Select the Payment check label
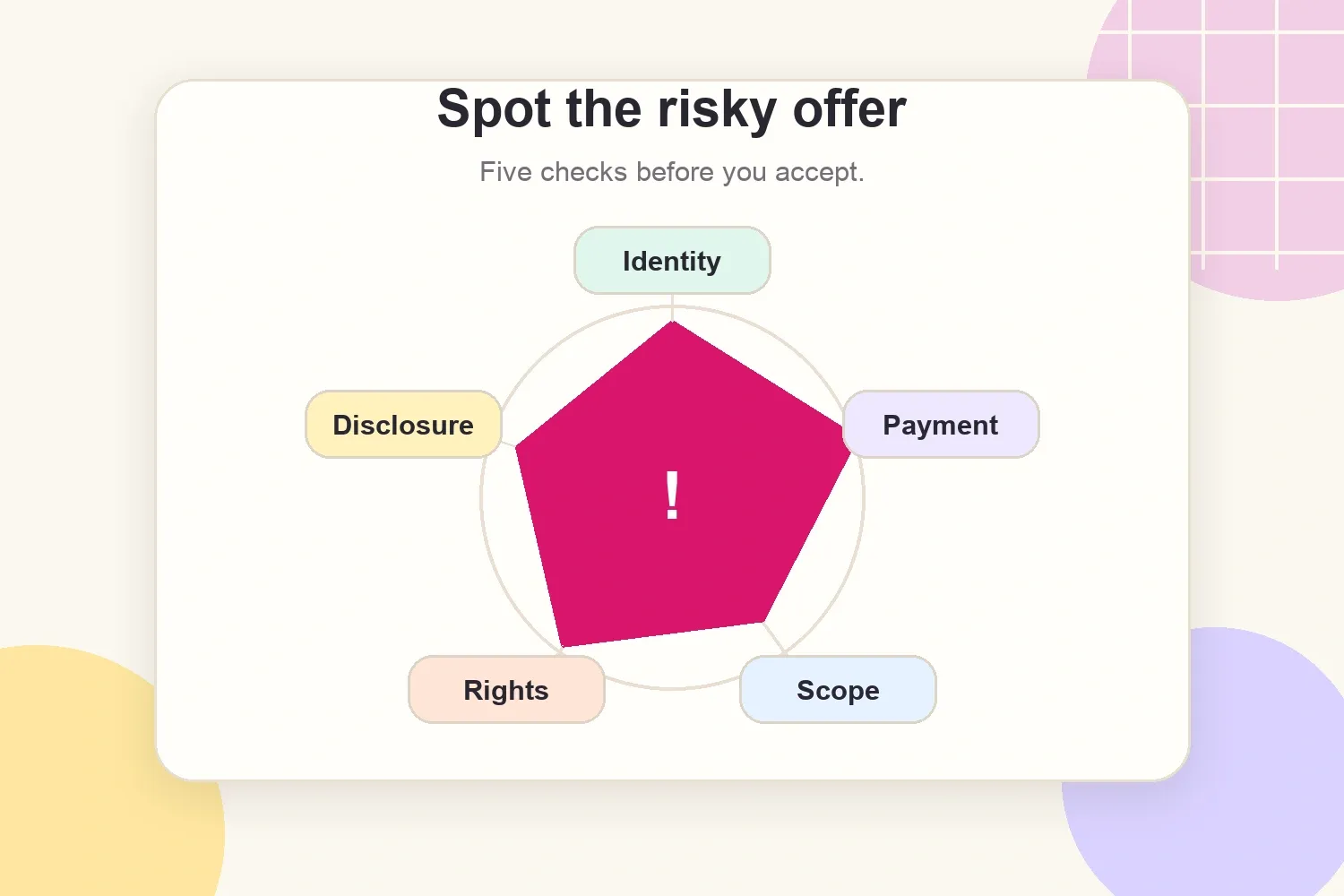Screen dimensions: 1344x896 (x=941, y=425)
